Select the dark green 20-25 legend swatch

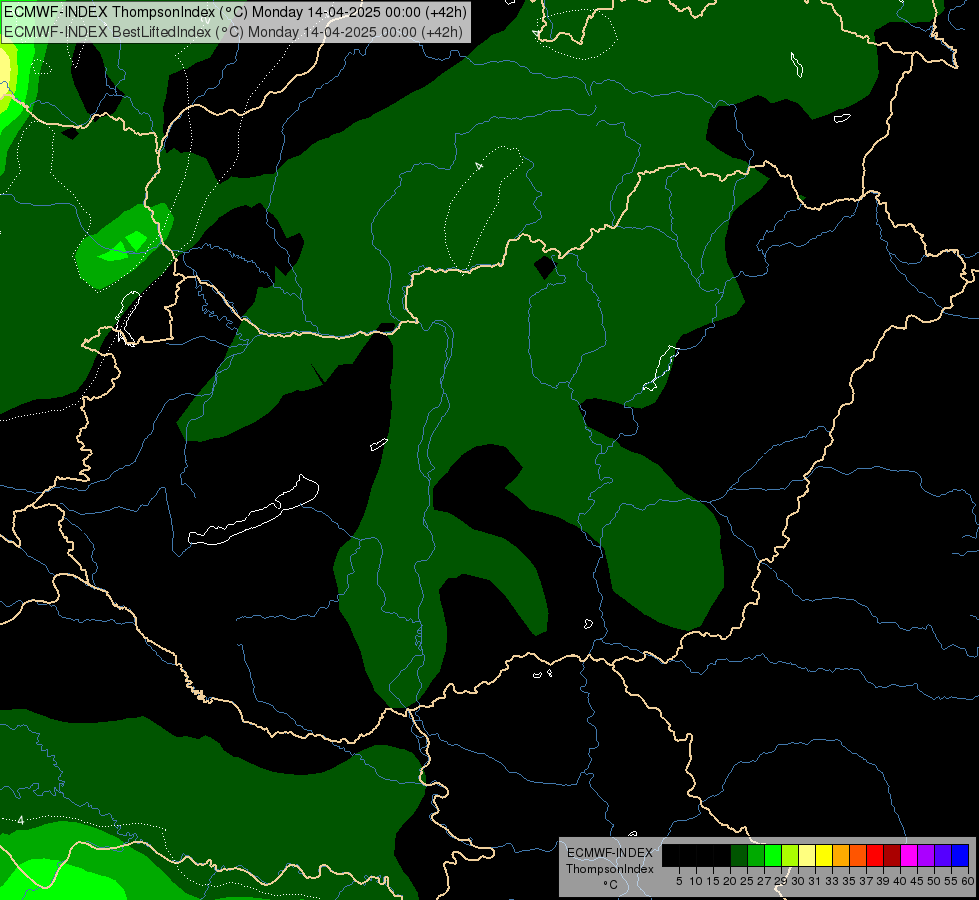pyautogui.click(x=739, y=855)
